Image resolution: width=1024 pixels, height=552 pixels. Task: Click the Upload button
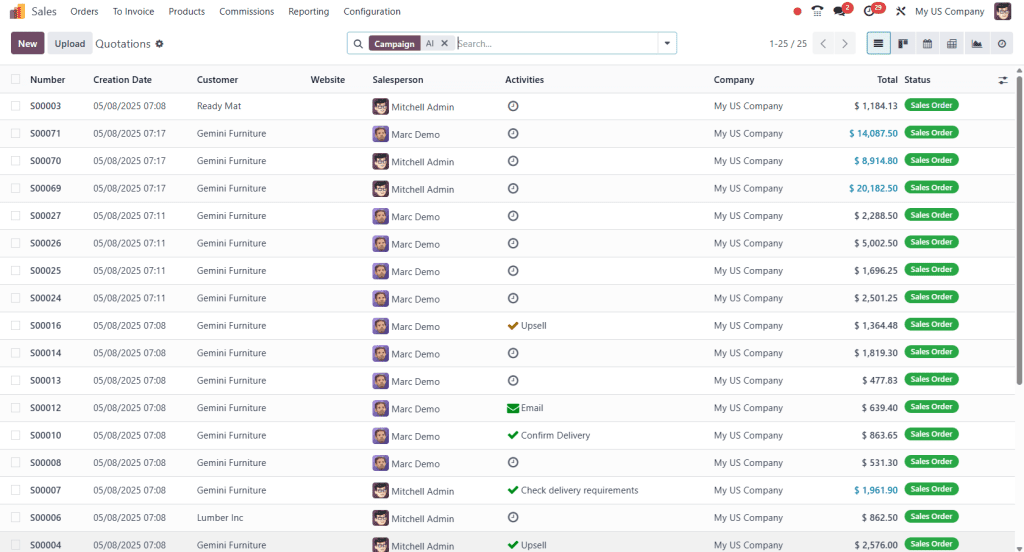point(70,44)
